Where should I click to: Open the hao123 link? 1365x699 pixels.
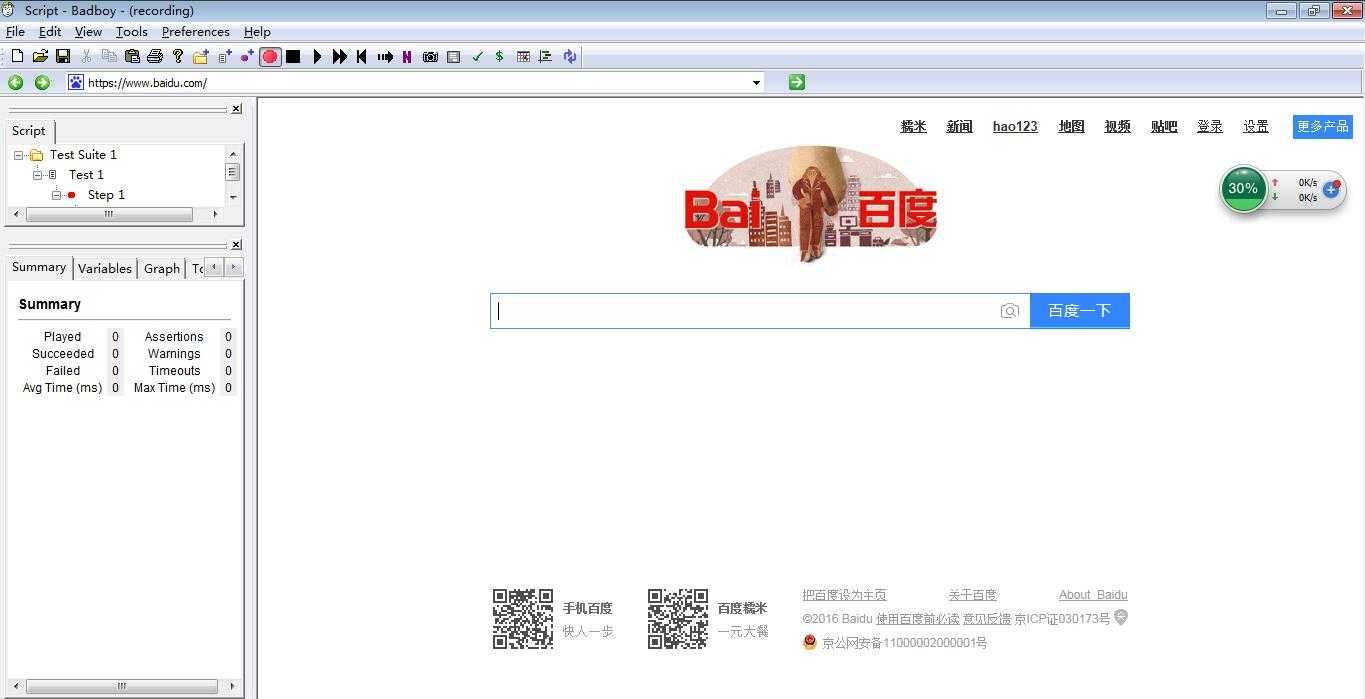click(x=1015, y=126)
